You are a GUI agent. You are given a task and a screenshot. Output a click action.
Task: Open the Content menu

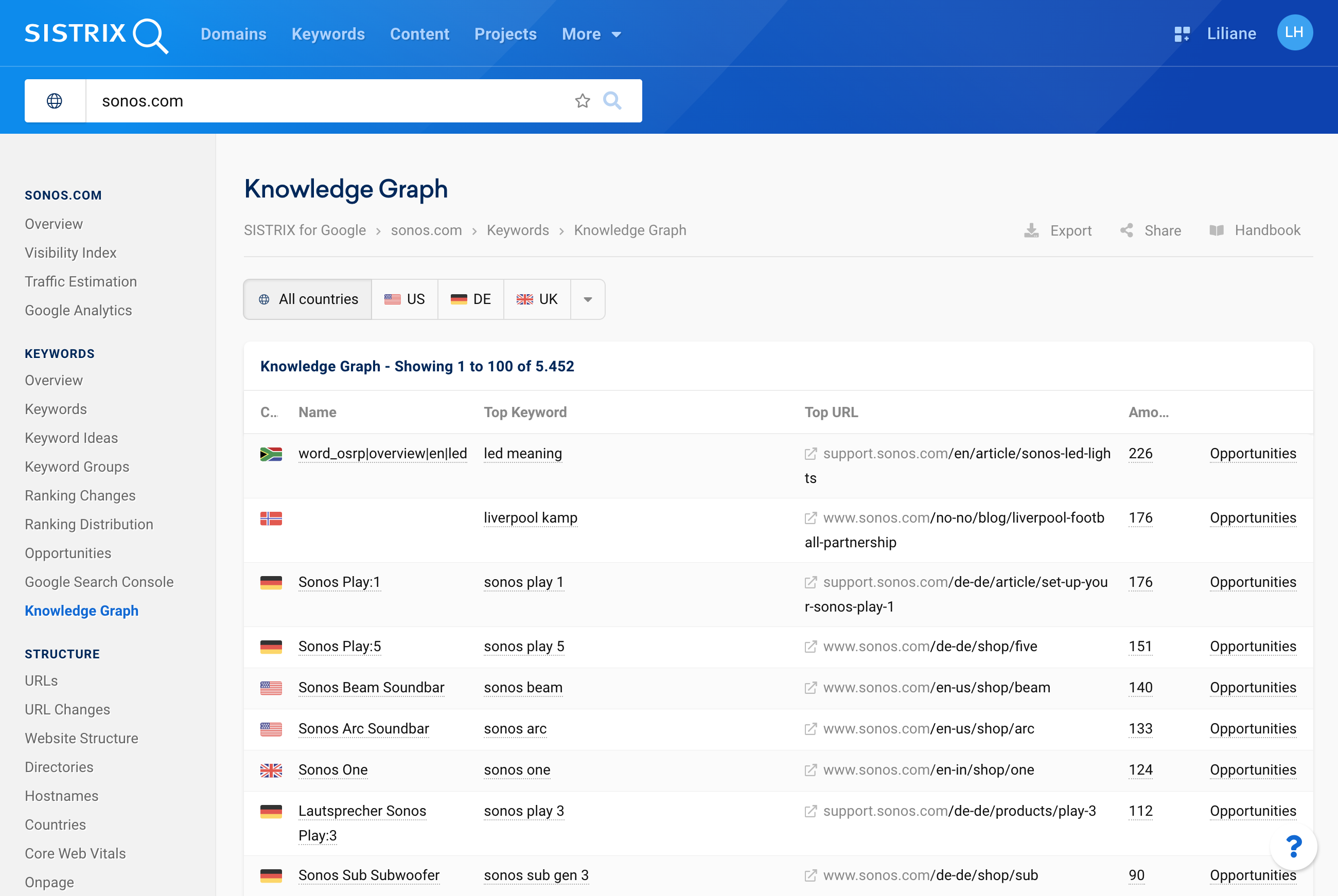[x=419, y=34]
